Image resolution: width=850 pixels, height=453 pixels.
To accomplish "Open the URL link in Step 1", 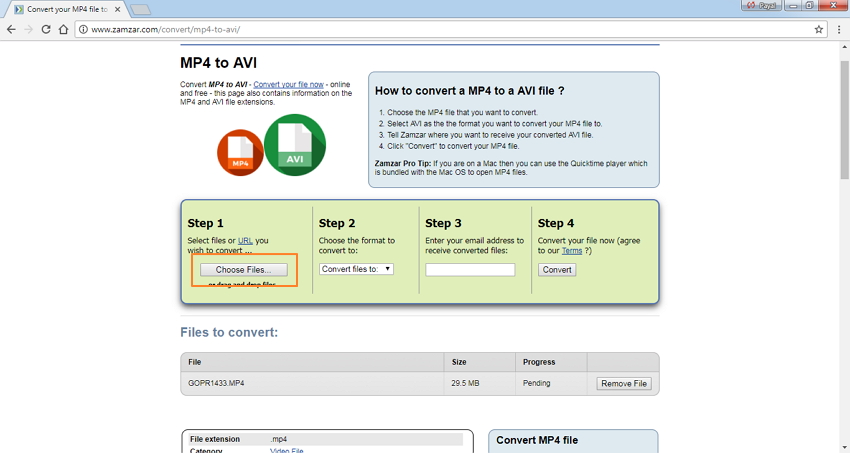I will click(x=245, y=241).
